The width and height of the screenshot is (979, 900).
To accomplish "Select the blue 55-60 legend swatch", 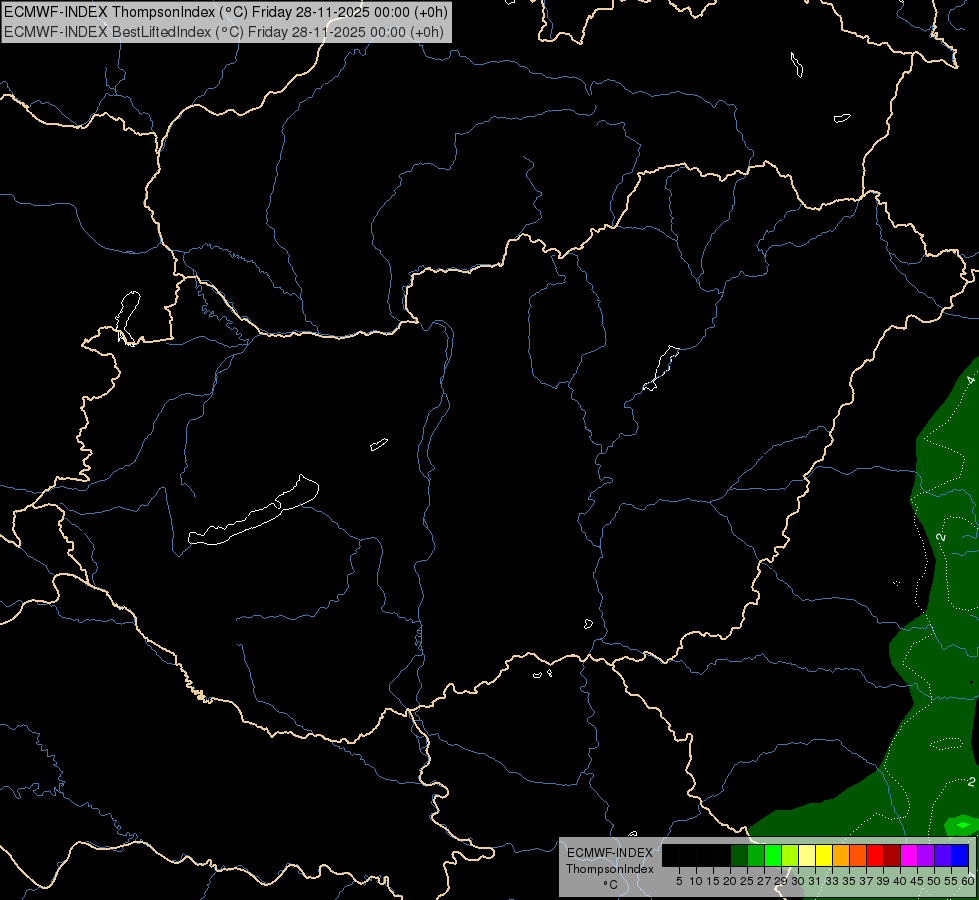I will (x=960, y=856).
